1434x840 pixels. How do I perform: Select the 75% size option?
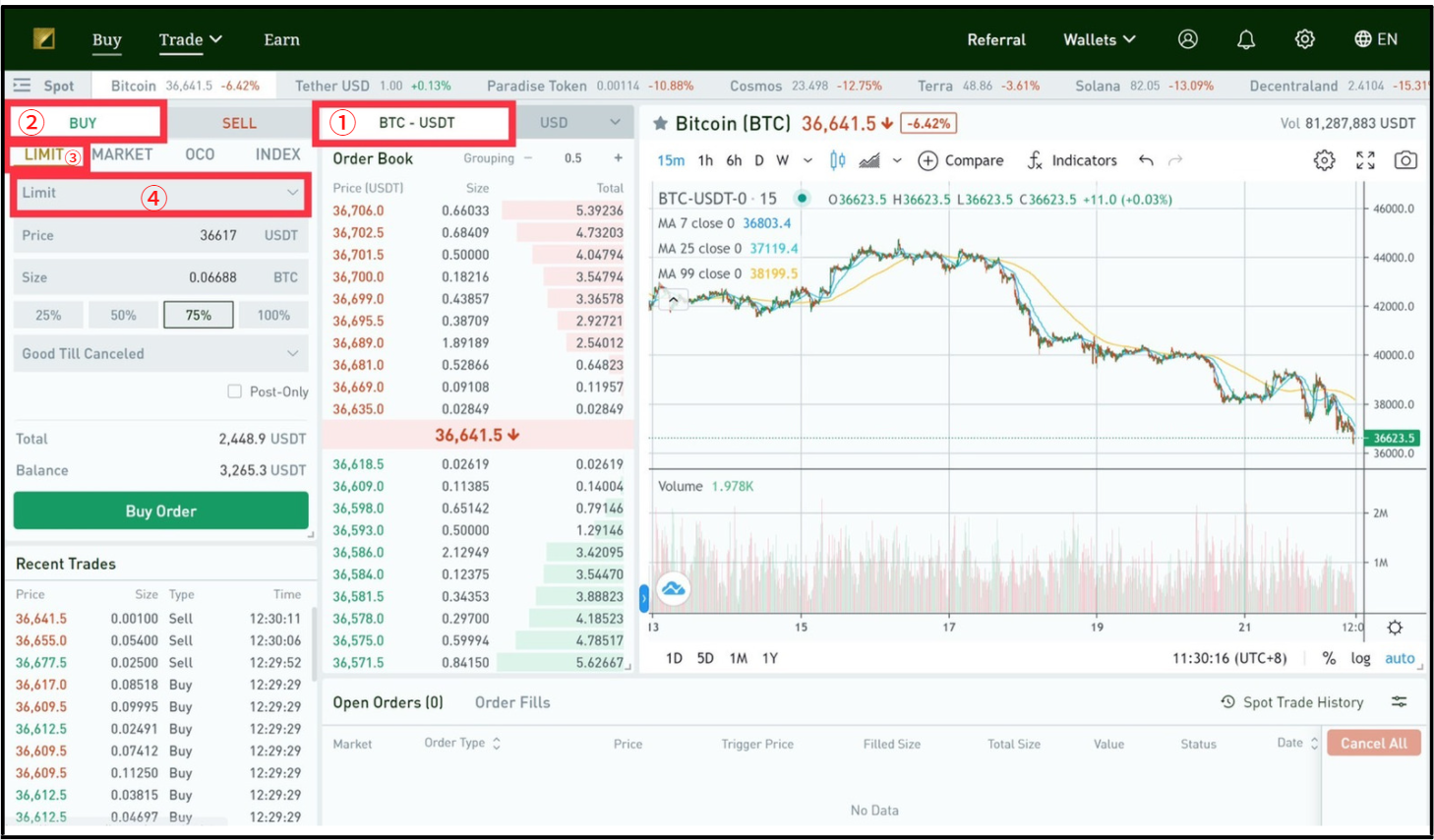[199, 316]
